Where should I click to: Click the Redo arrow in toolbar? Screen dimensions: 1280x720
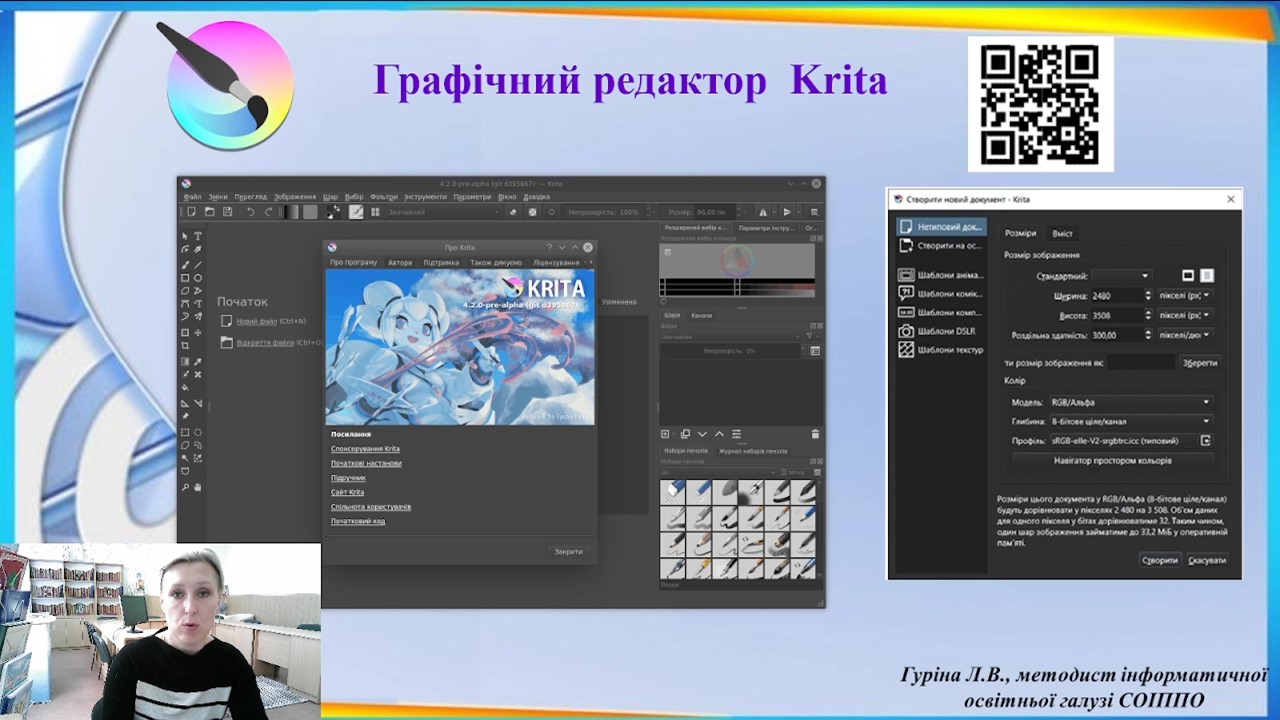coord(268,212)
